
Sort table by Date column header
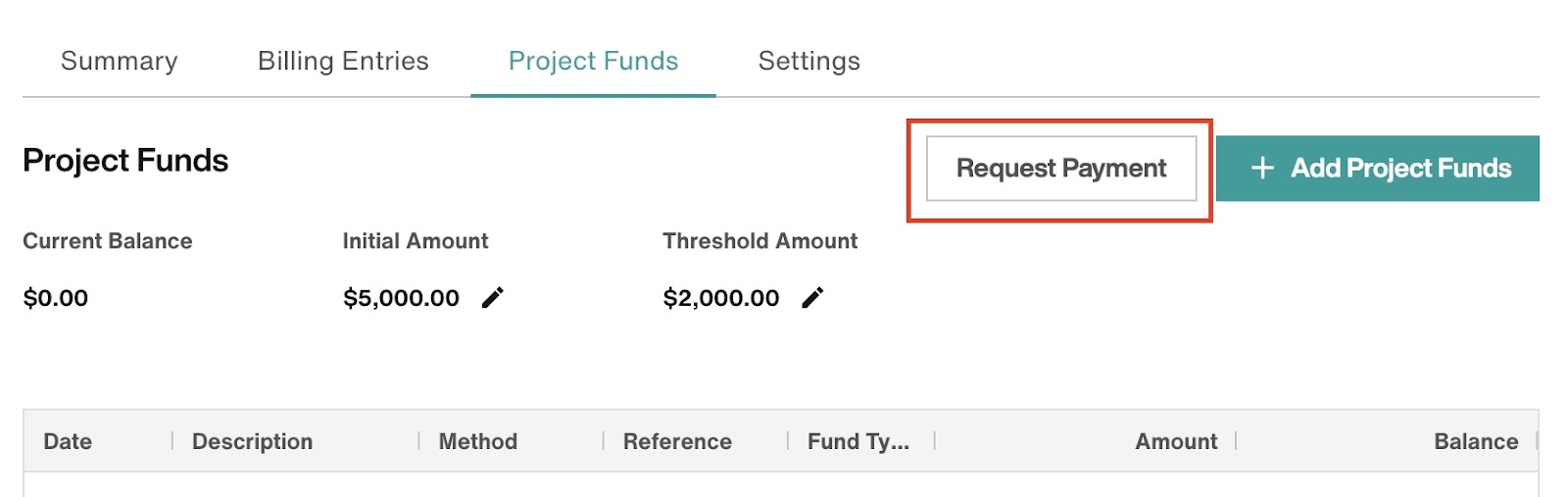point(68,442)
